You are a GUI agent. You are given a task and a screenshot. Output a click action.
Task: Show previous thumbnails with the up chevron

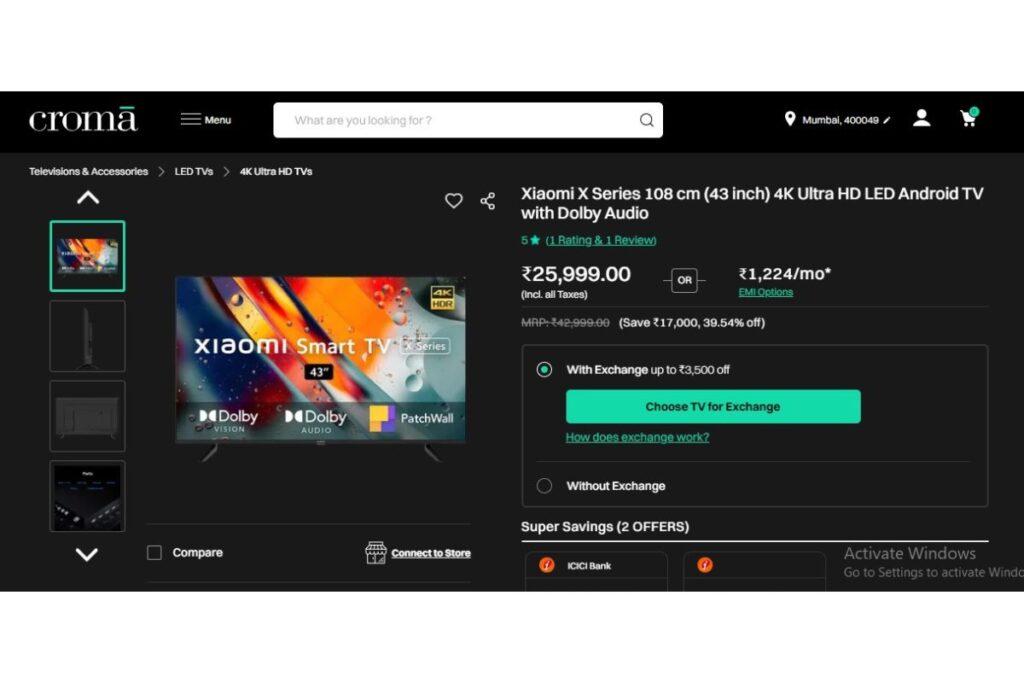[88, 197]
